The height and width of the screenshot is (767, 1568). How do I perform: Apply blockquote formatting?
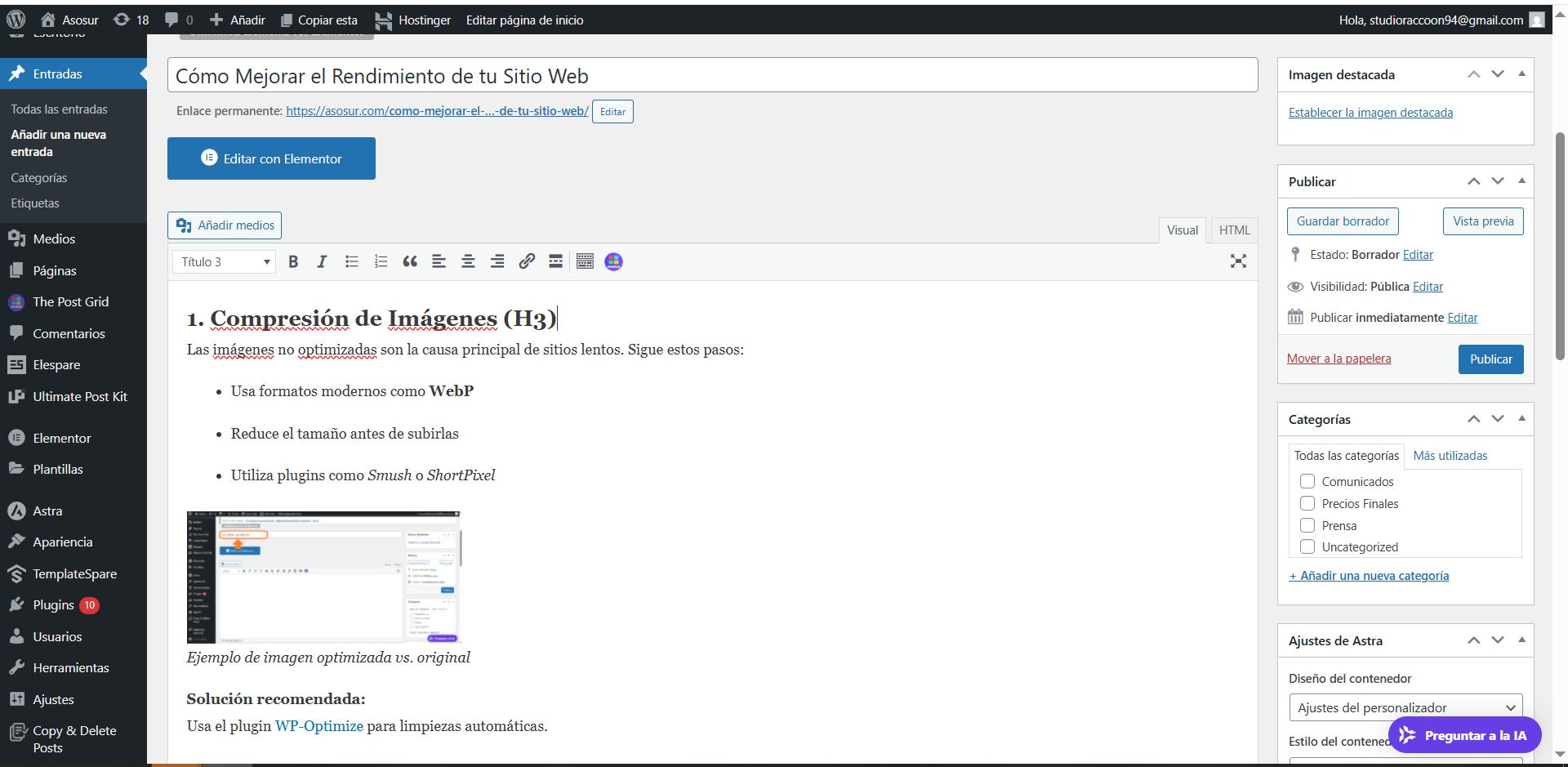click(410, 261)
